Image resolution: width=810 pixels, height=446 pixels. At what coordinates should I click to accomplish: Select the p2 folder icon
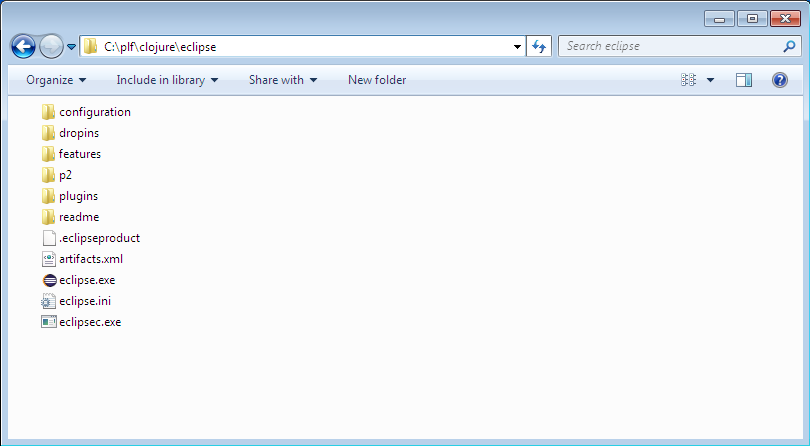point(48,175)
